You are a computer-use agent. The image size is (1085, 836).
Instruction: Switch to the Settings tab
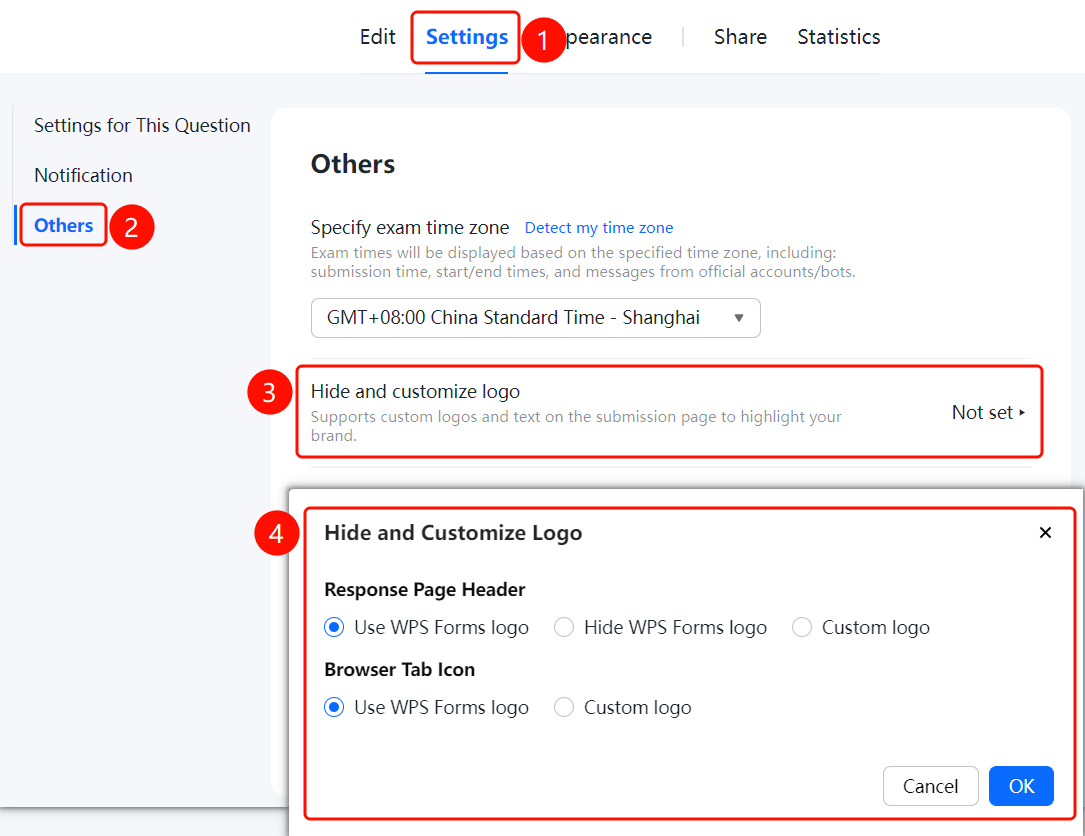[466, 37]
